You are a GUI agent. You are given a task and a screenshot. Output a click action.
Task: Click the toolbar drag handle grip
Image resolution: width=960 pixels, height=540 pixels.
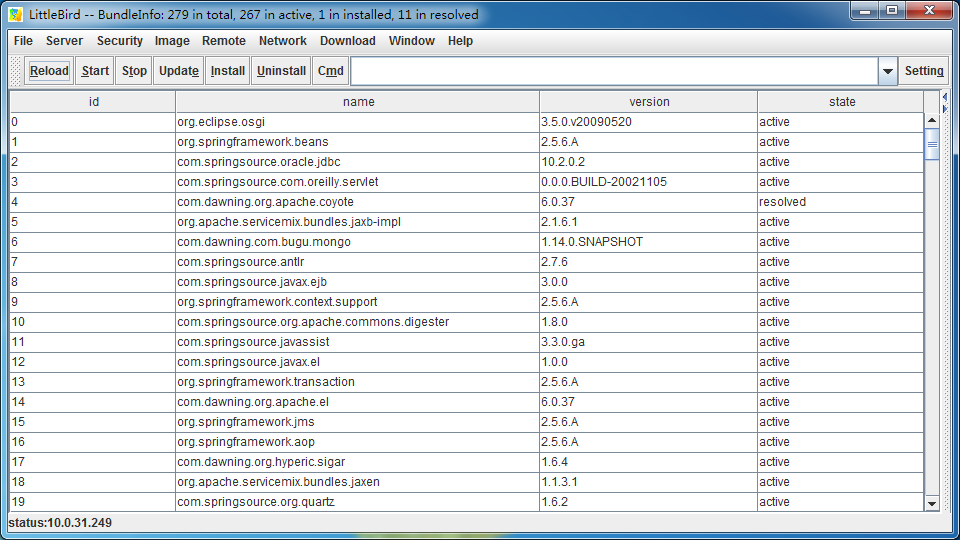16,71
